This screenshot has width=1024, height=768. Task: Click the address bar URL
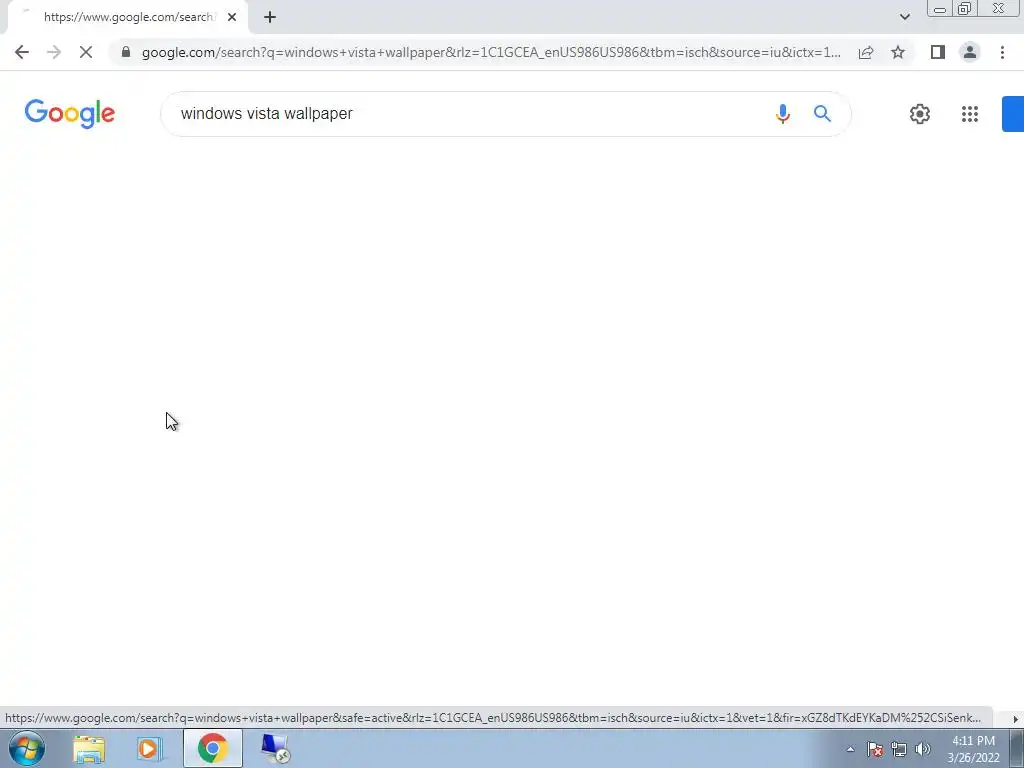coord(491,52)
